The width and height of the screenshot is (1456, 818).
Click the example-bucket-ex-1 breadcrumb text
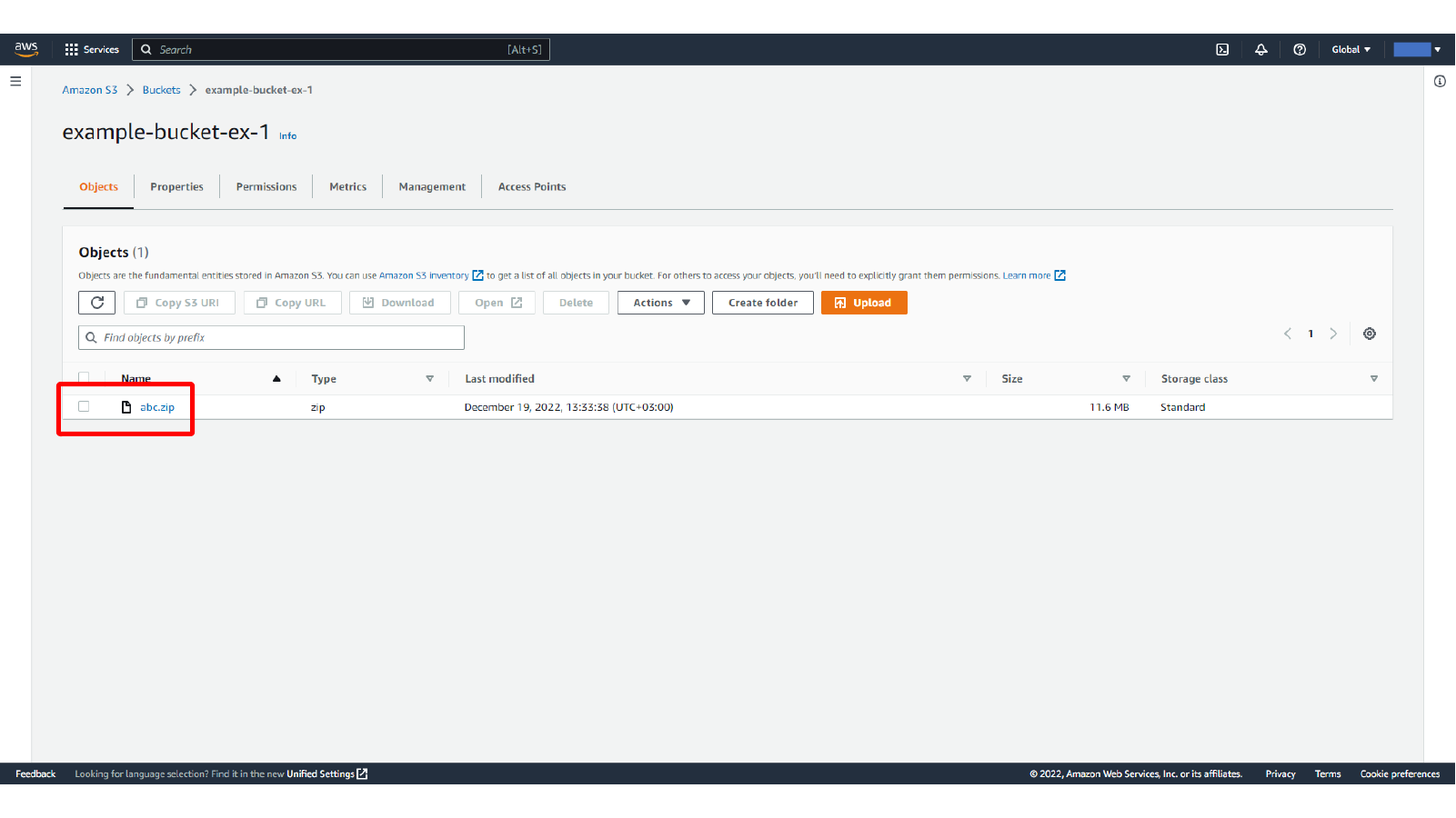(x=259, y=90)
